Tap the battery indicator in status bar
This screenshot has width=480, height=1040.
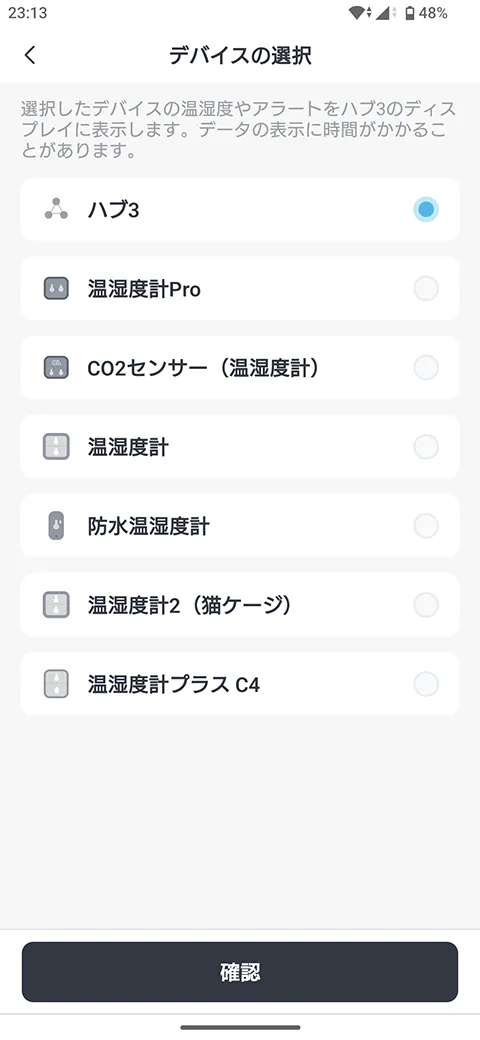[410, 13]
